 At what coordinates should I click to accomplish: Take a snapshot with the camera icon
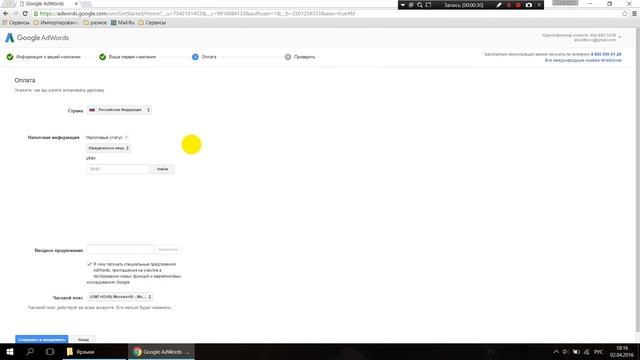point(529,5)
